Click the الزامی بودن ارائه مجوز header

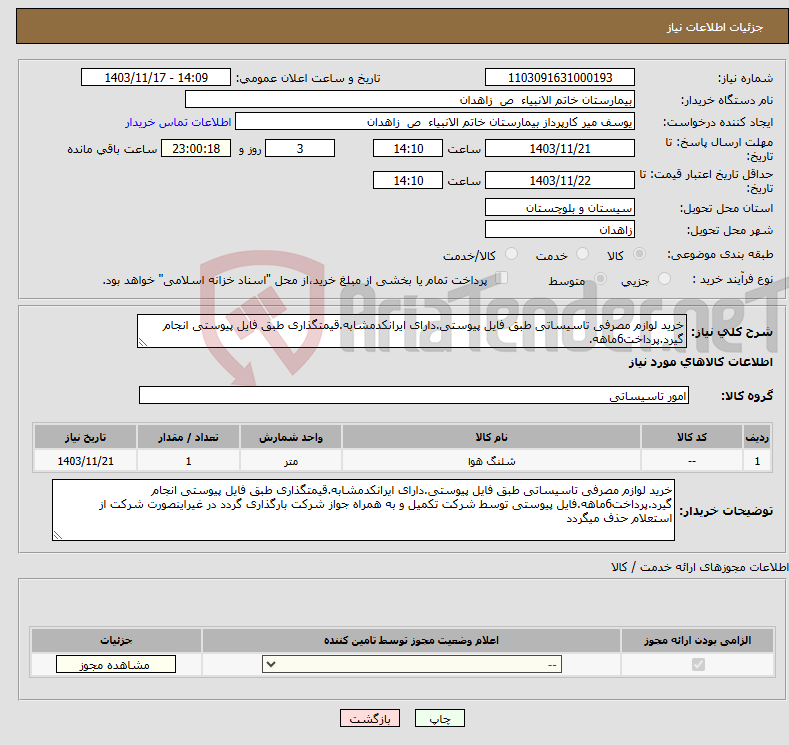click(x=697, y=640)
